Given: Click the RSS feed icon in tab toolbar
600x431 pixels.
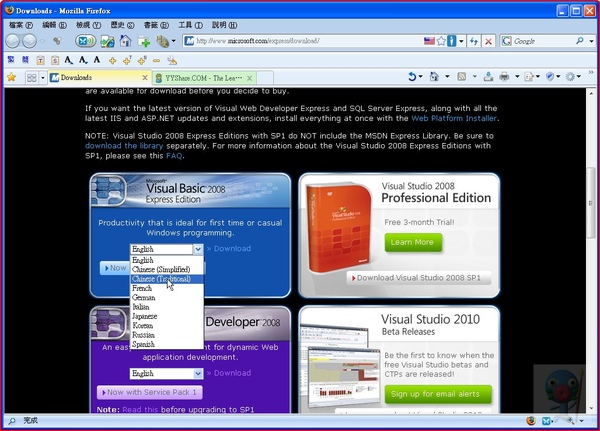Looking at the screenshot, I should click(461, 77).
